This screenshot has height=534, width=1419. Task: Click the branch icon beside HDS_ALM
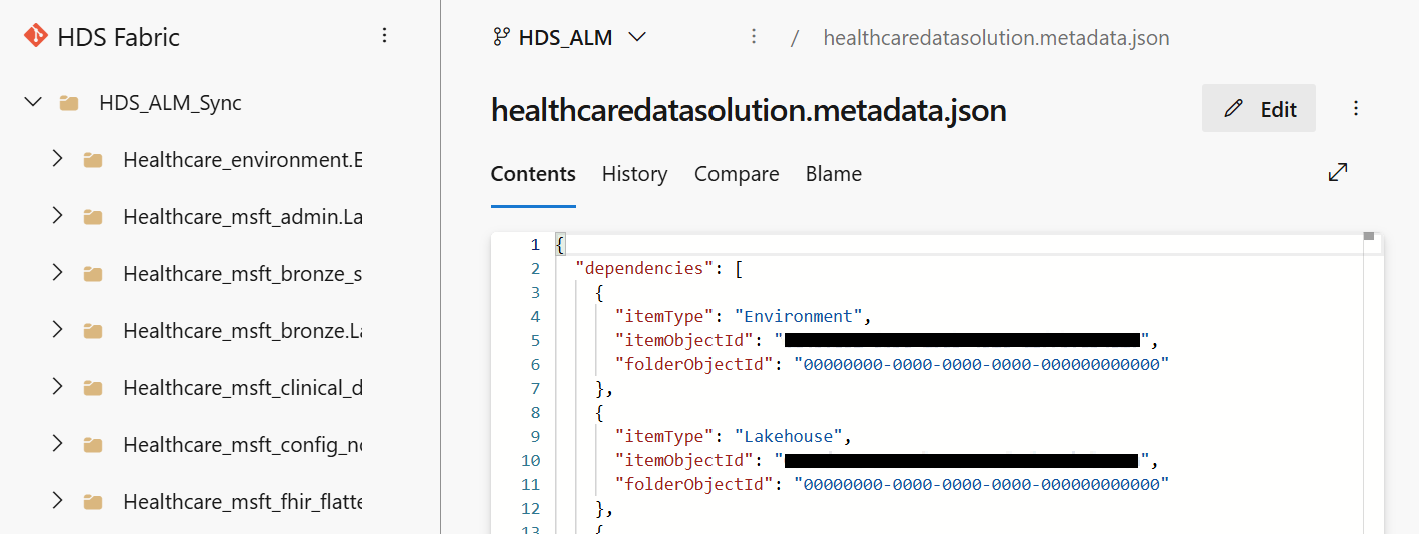pos(501,37)
